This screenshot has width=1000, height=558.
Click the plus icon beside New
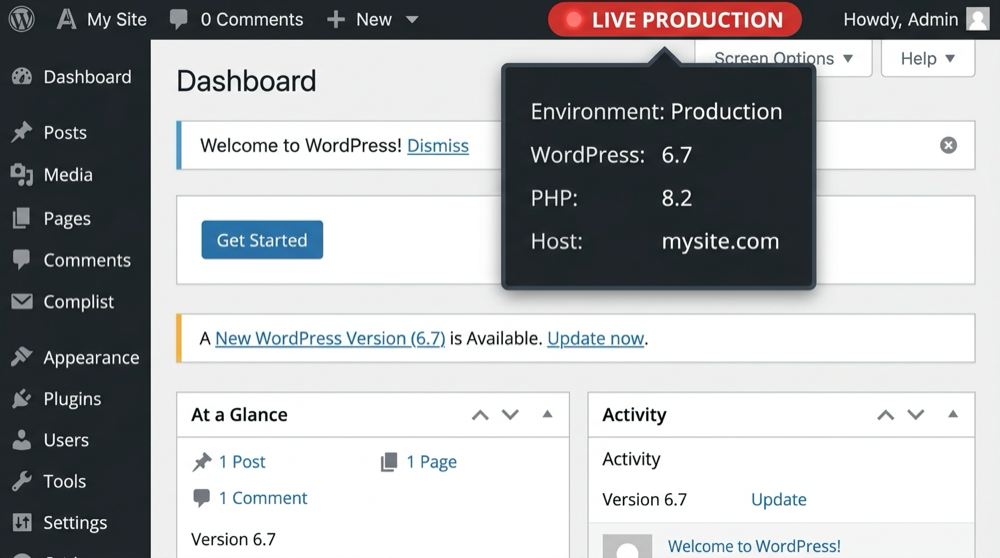[336, 20]
